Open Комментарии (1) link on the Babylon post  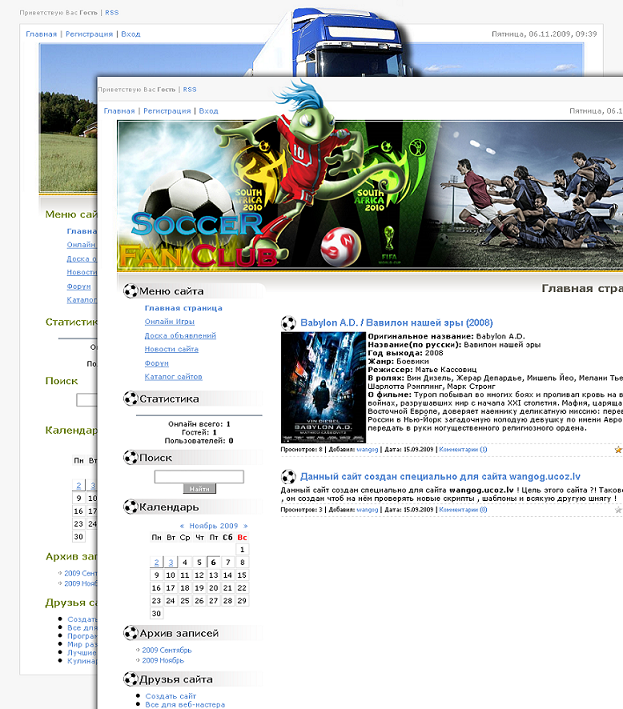(463, 449)
